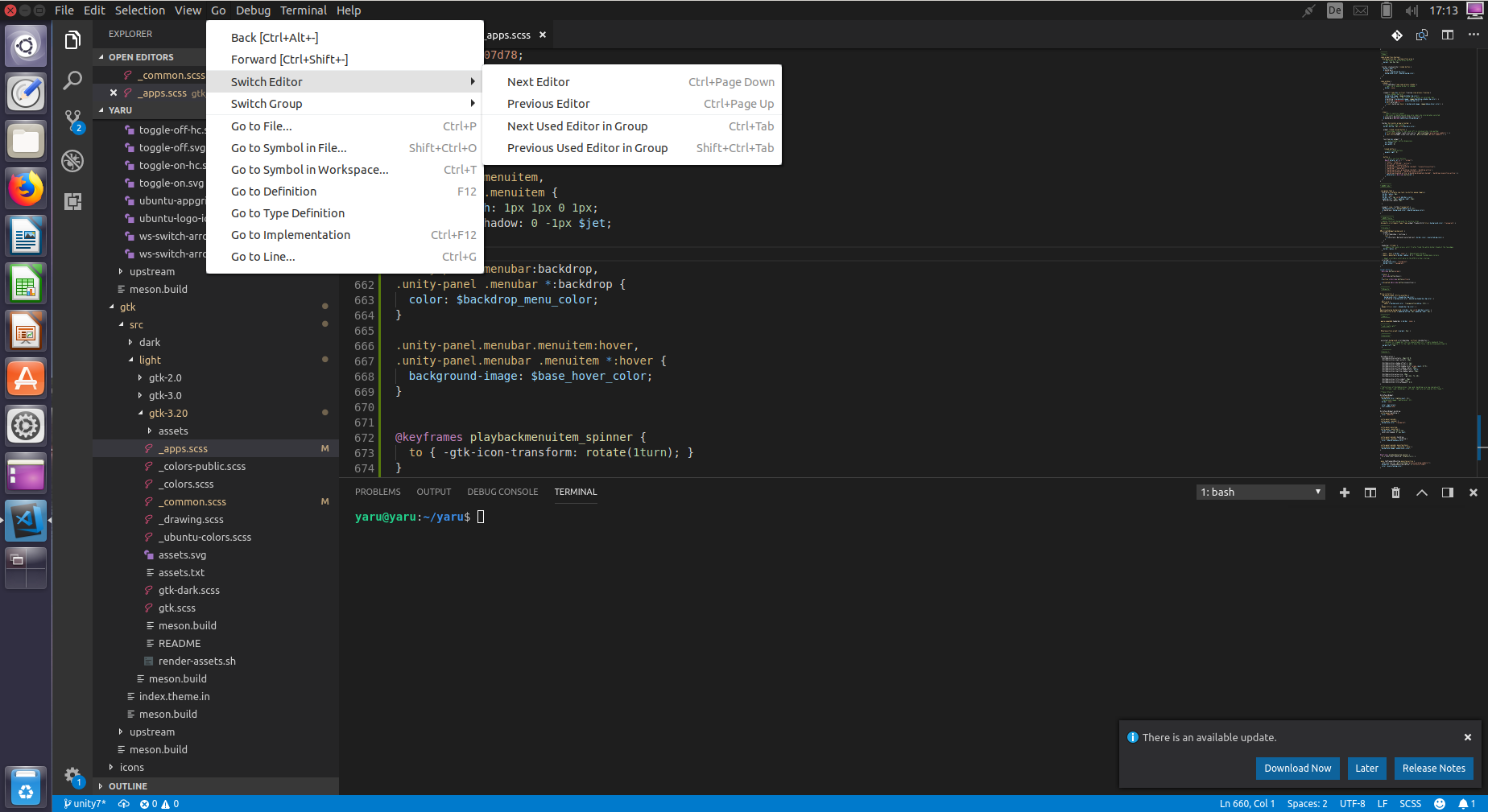Image resolution: width=1488 pixels, height=812 pixels.
Task: Change language mode SCSS in status bar
Action: coord(1410,804)
